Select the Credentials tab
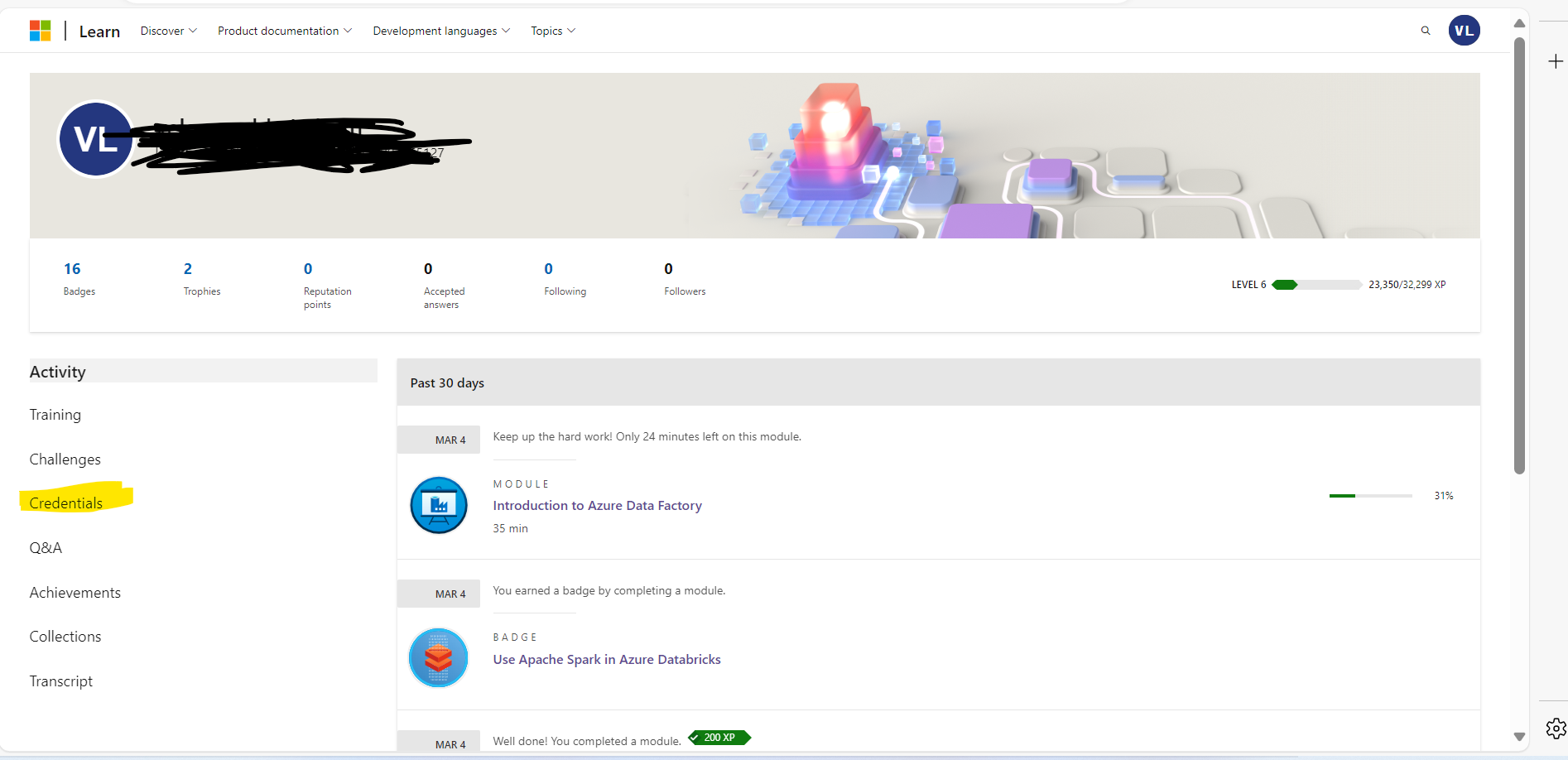 coord(66,503)
